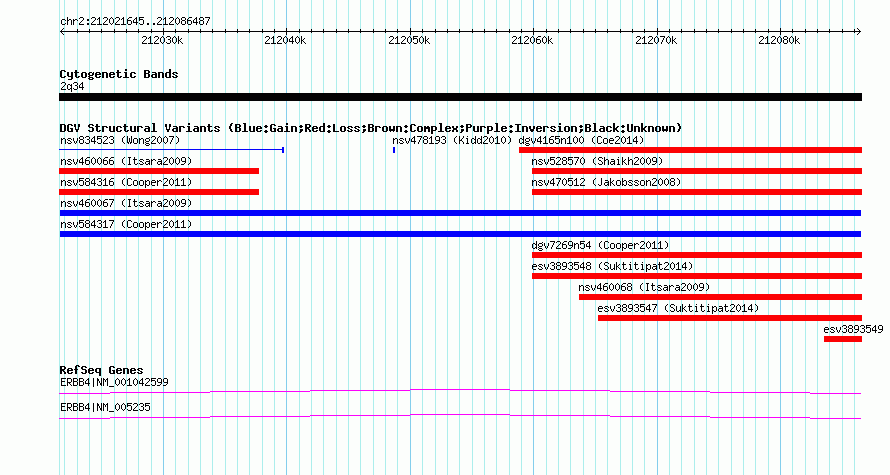Click the blue nsv584317 gain bar

pos(460,234)
